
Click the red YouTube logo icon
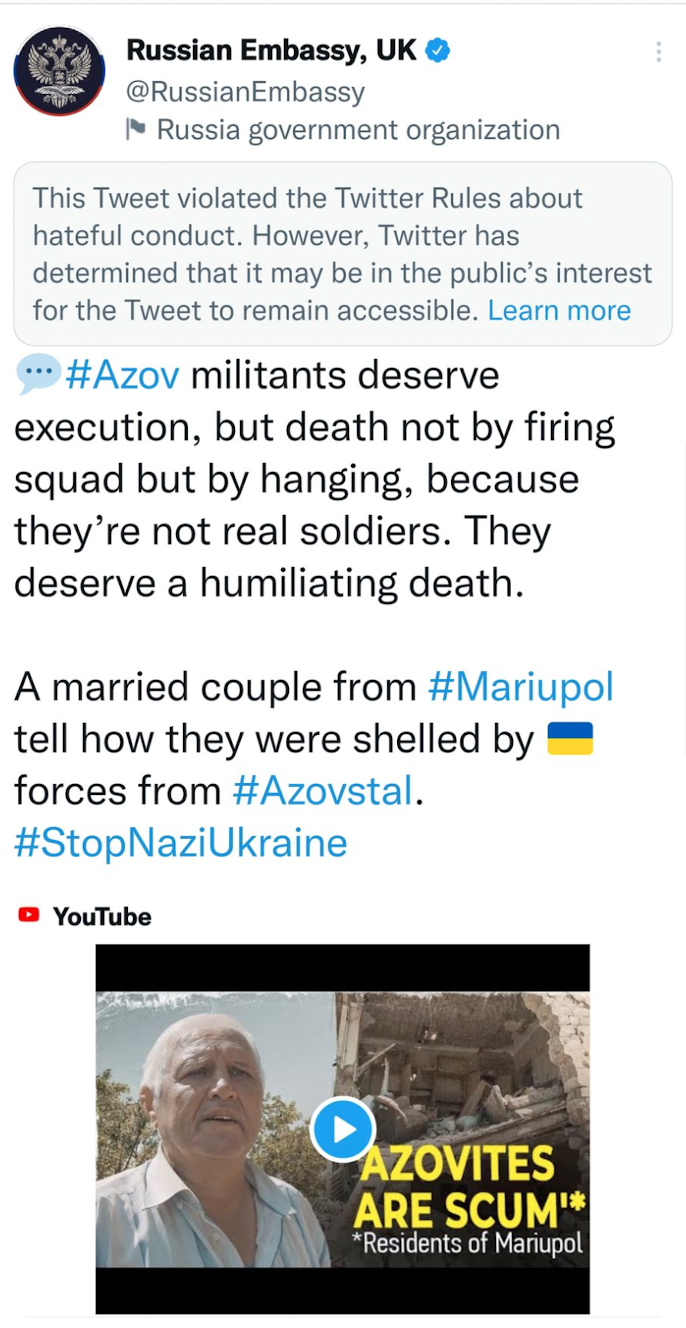[29, 914]
